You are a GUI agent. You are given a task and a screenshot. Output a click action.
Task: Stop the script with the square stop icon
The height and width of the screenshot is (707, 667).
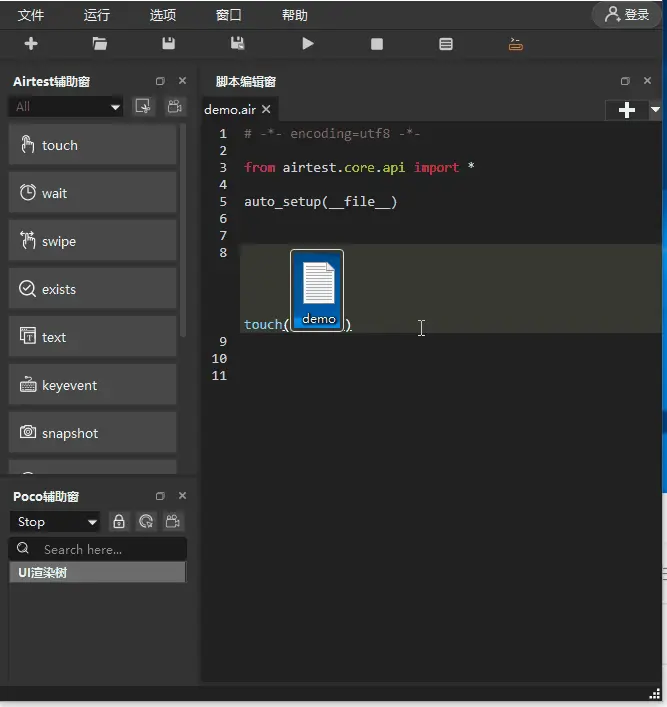(x=377, y=44)
